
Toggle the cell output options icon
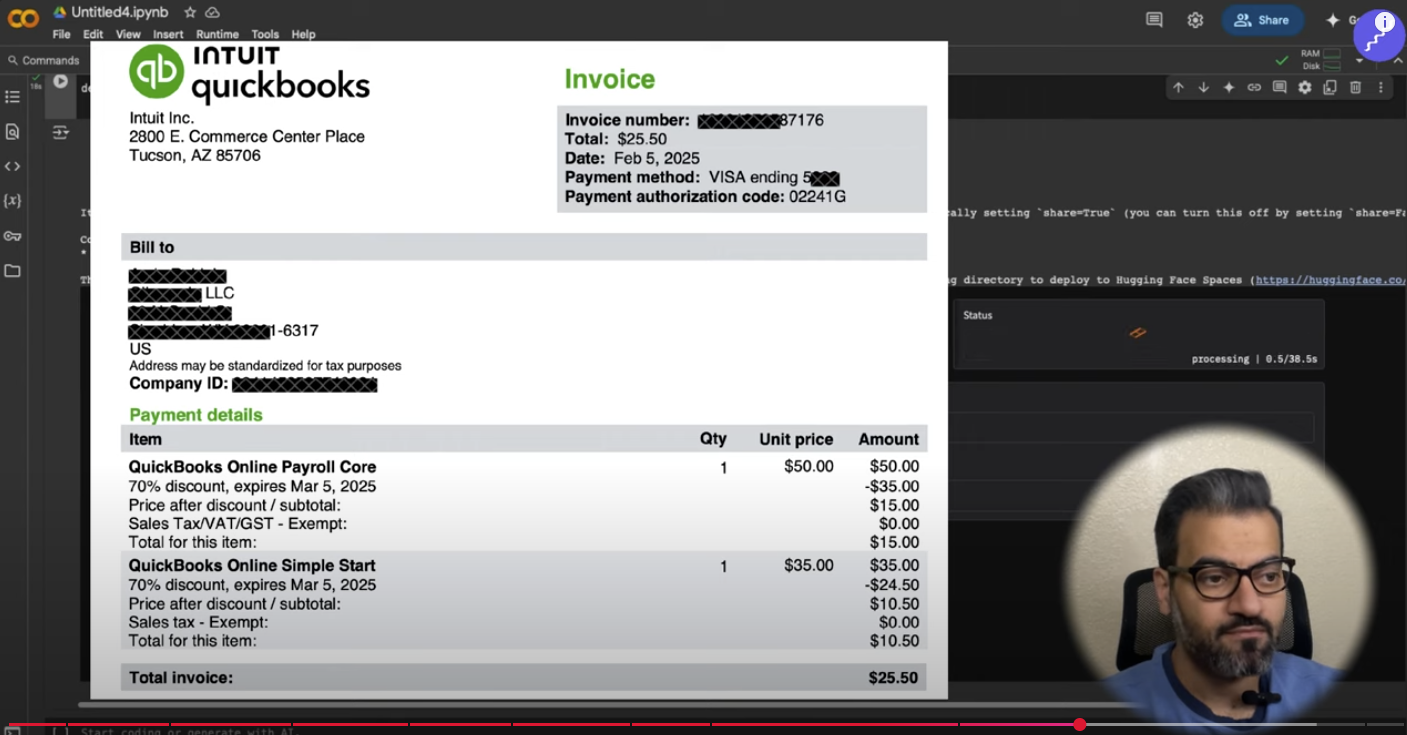[61, 132]
